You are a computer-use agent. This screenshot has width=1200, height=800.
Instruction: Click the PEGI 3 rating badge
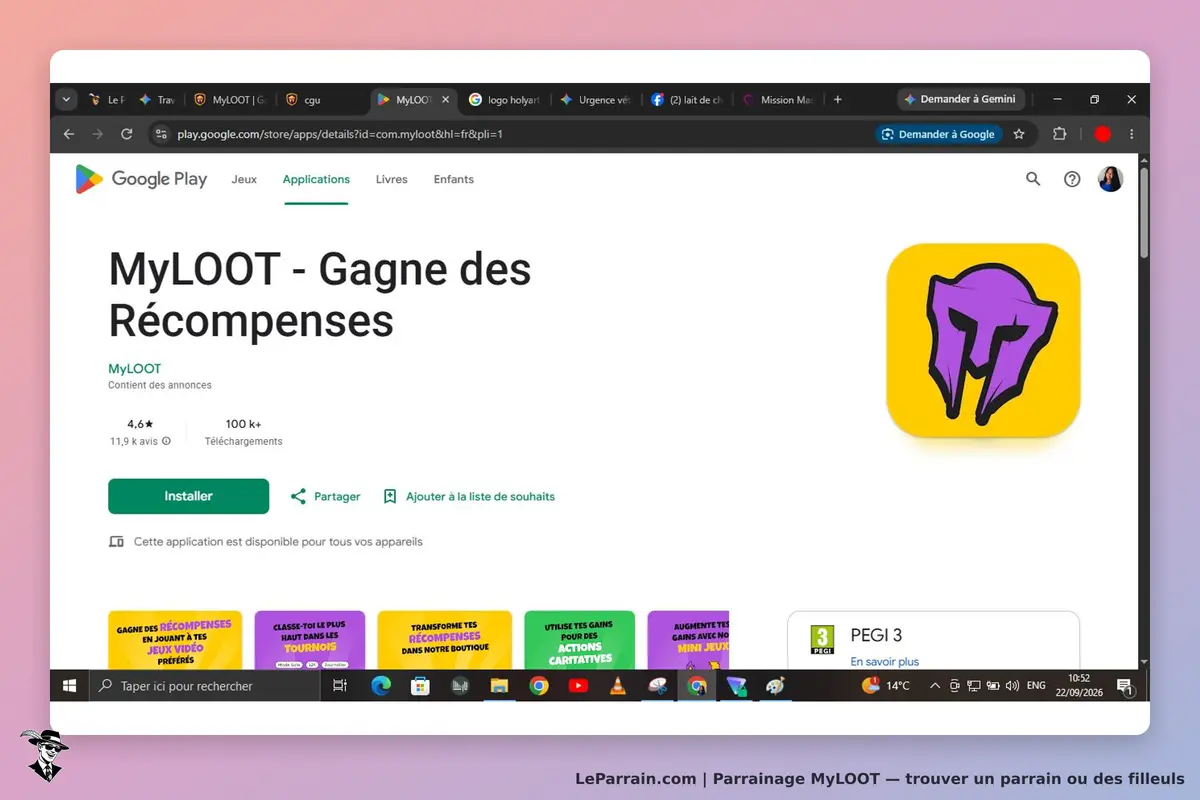click(x=822, y=640)
